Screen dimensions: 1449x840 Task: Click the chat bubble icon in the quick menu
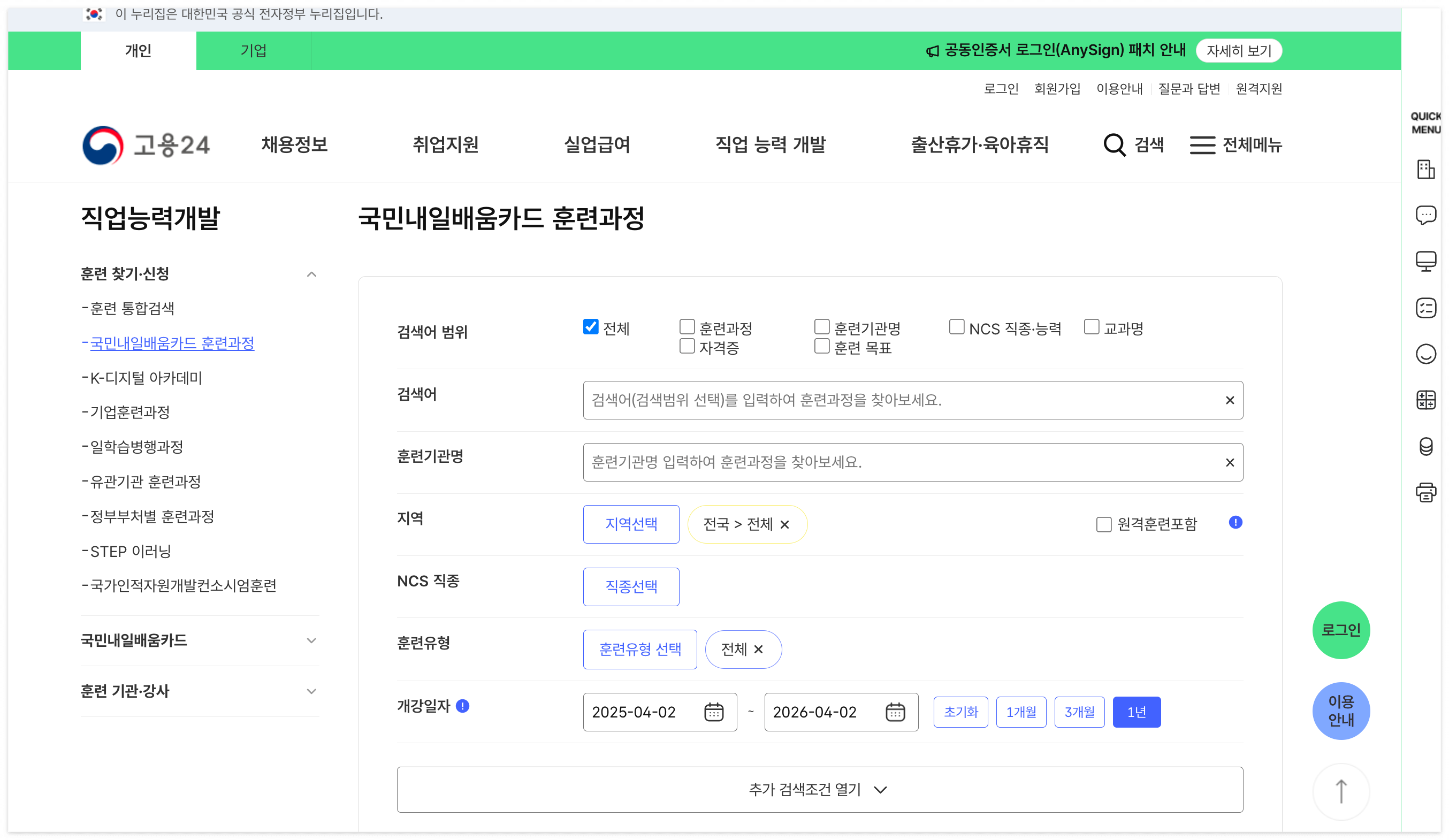1426,216
